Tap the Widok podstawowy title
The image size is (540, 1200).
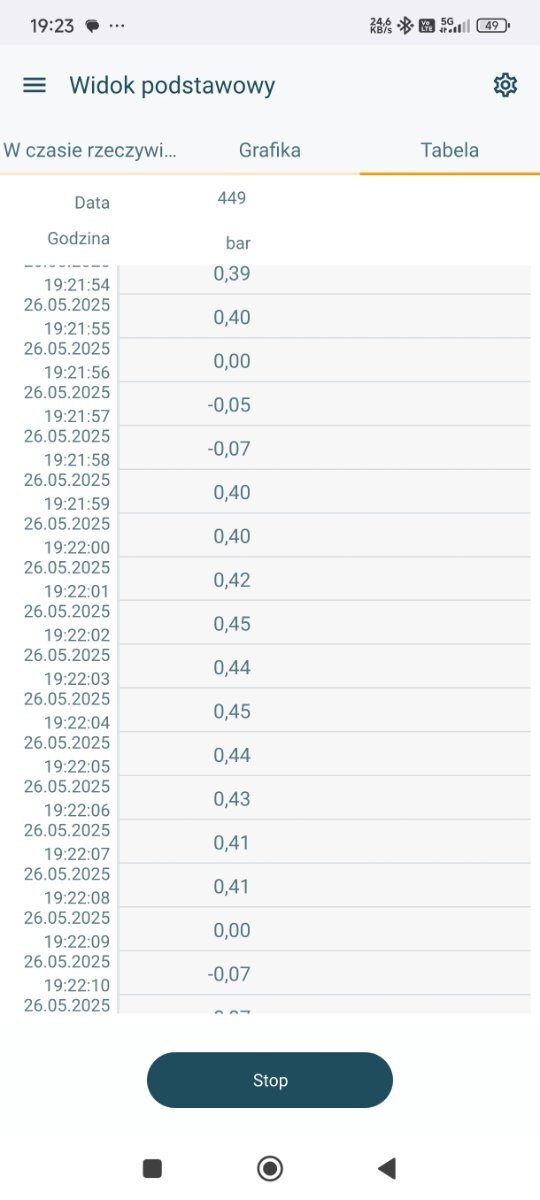[172, 85]
